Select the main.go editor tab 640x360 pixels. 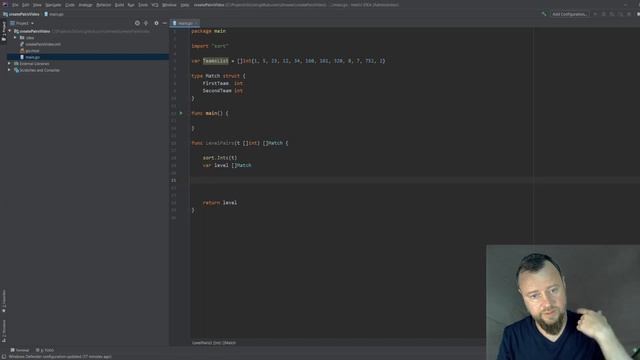pos(185,23)
